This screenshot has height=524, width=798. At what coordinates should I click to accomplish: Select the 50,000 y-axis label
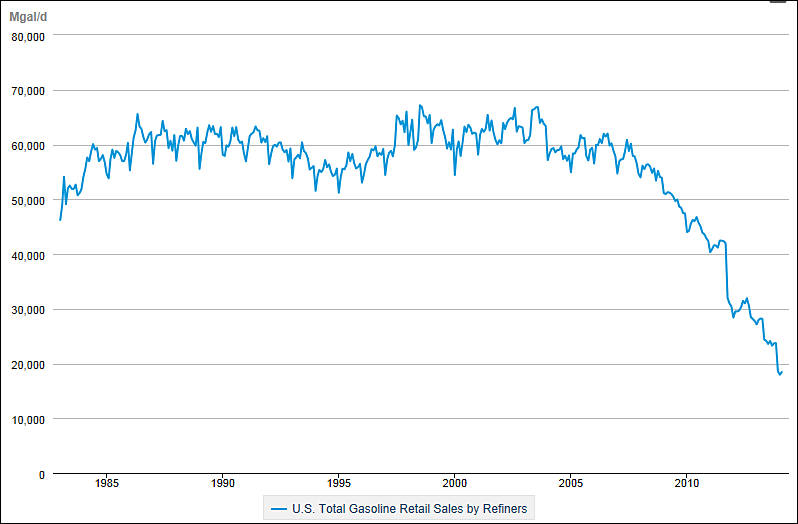pos(28,201)
